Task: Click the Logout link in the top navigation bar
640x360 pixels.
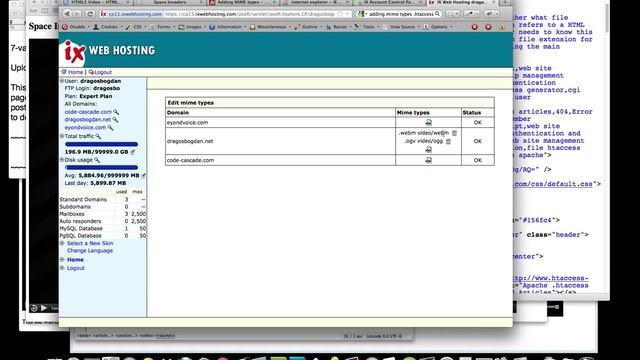Action: 103,72
